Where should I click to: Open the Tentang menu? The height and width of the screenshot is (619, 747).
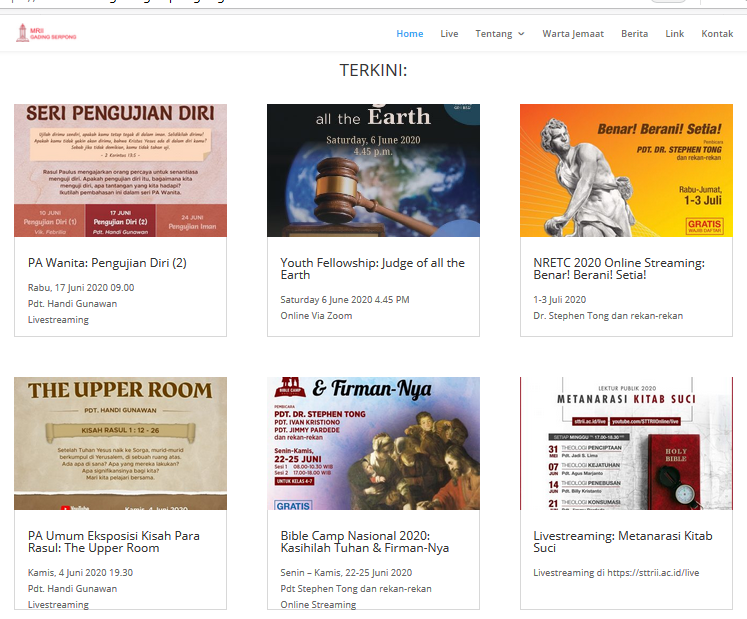tap(494, 34)
